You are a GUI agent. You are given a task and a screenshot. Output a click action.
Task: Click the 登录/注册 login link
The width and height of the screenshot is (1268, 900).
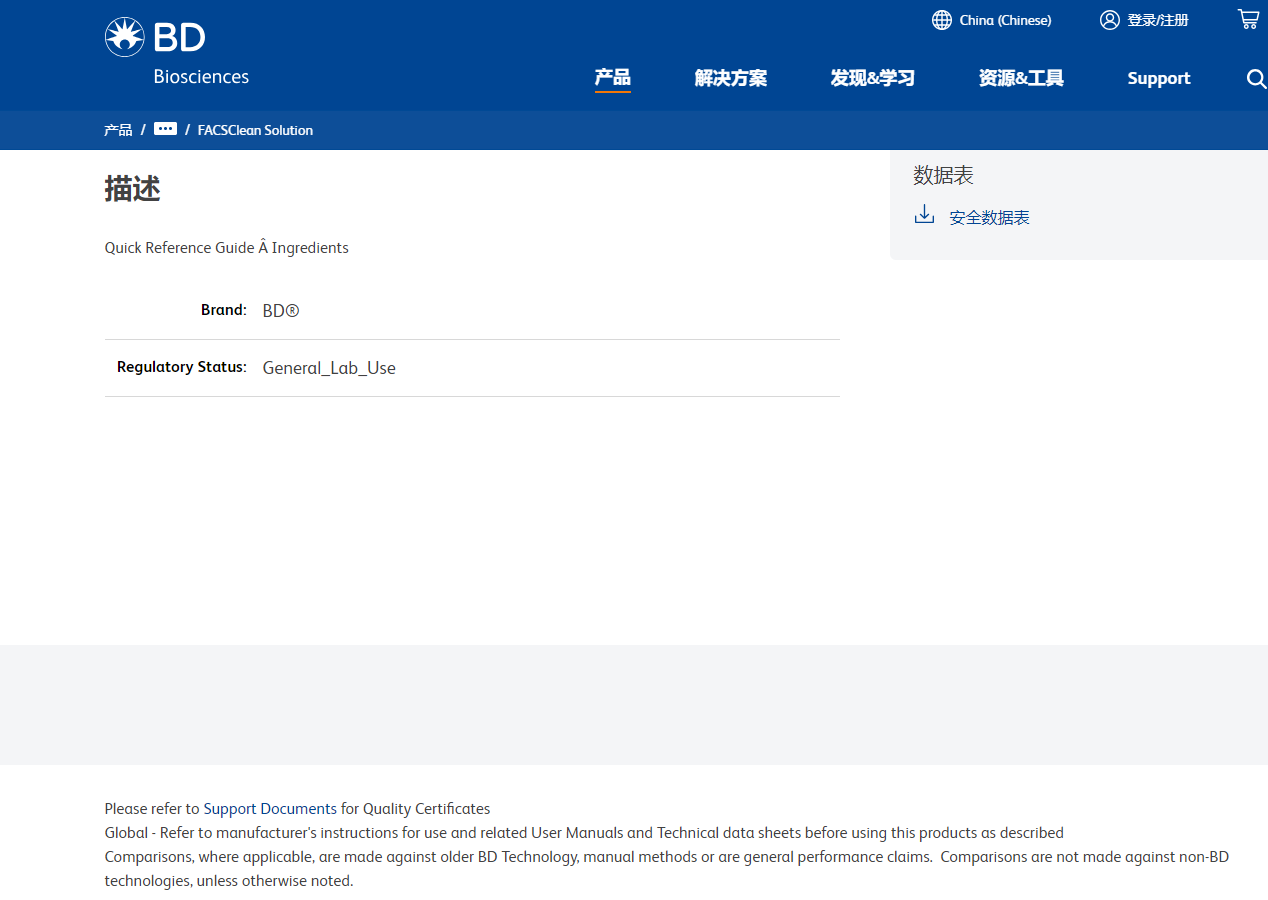1158,20
